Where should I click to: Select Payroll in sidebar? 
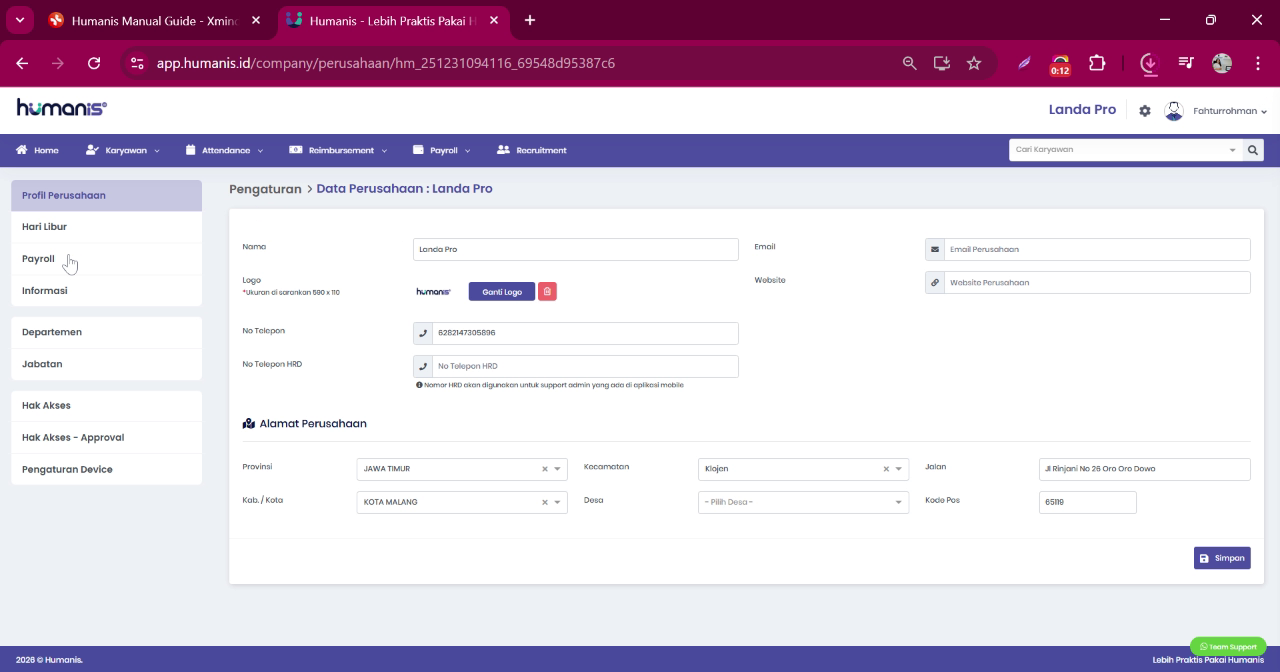tap(106, 259)
